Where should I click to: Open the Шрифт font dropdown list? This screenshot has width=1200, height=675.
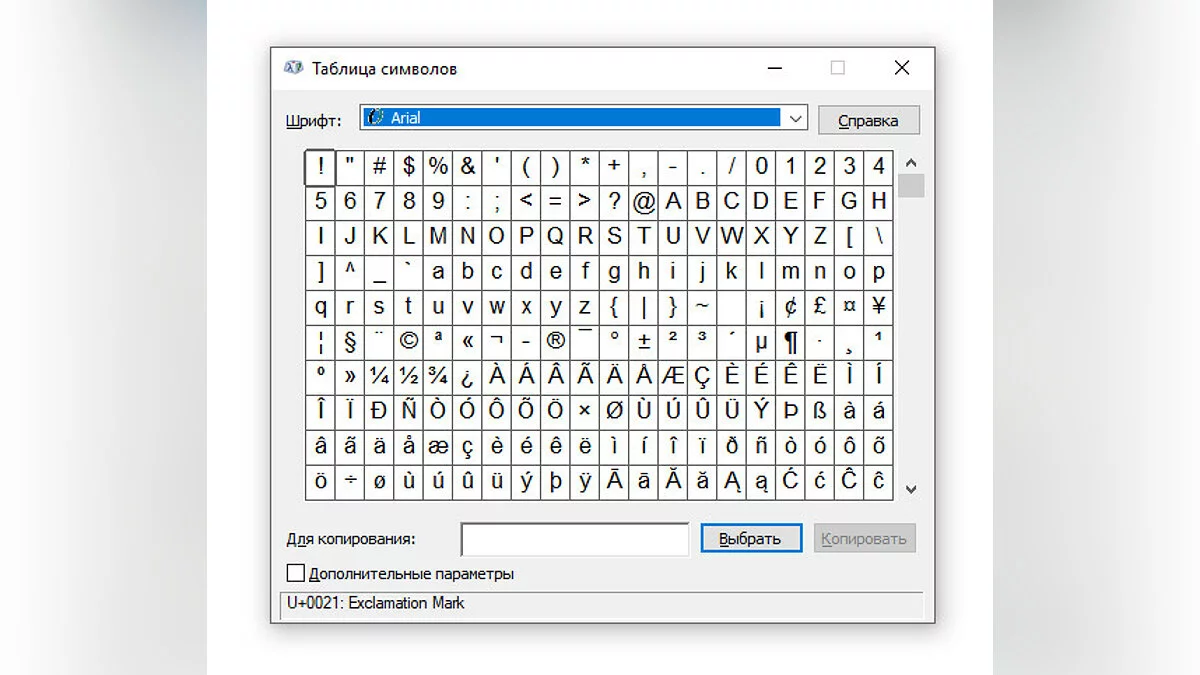[795, 118]
